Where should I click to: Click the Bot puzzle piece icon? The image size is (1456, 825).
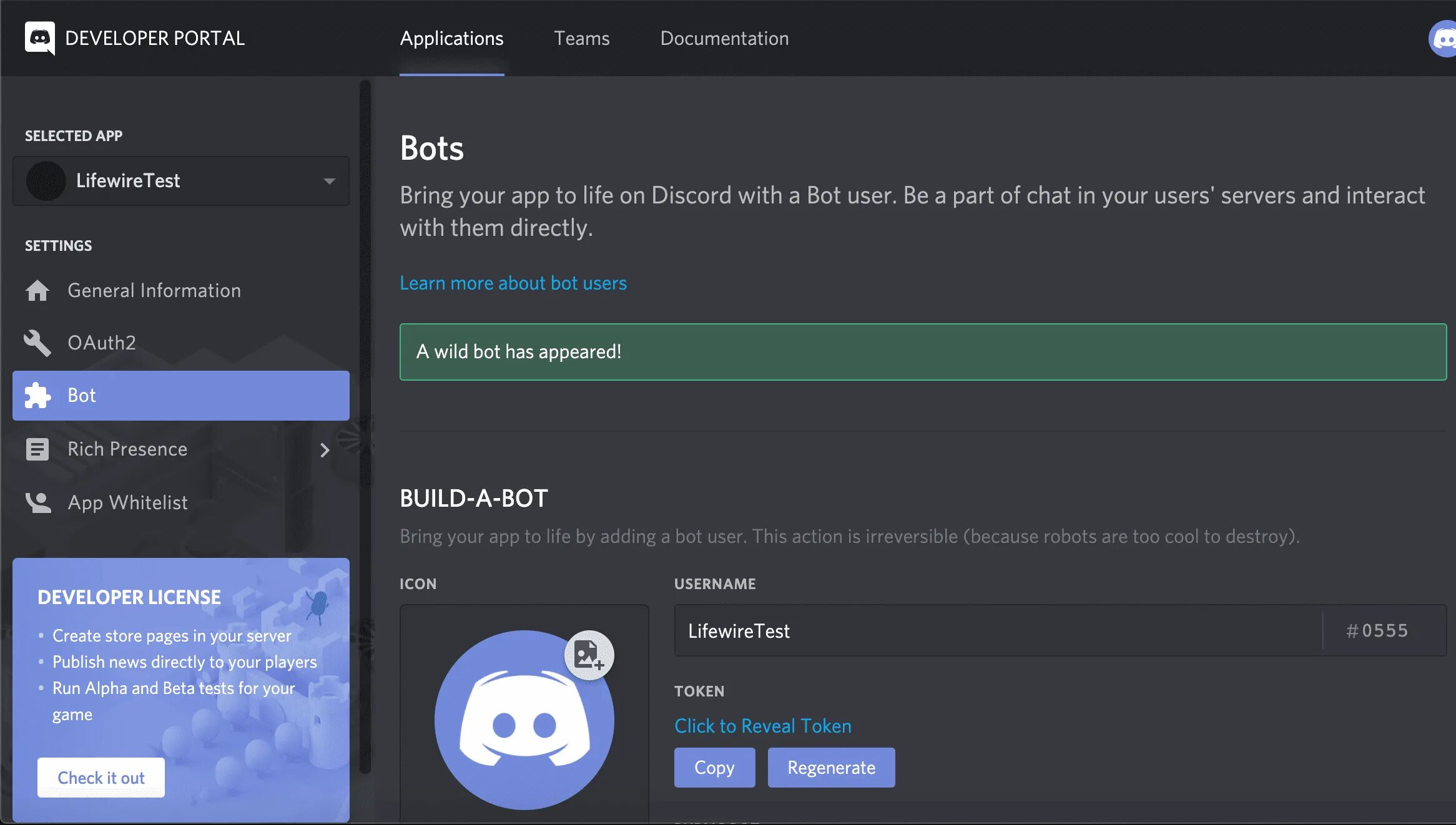pyautogui.click(x=37, y=396)
